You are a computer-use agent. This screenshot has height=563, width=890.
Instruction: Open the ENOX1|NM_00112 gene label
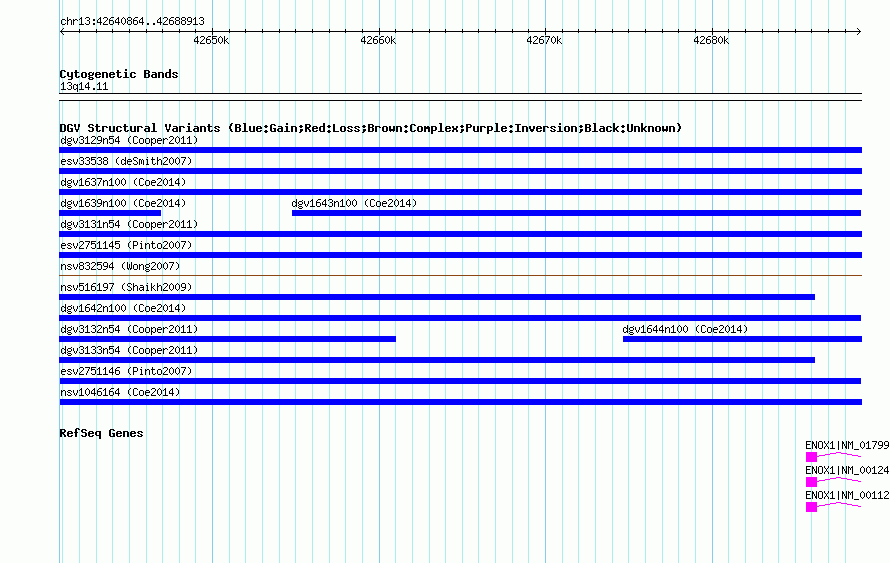847,495
